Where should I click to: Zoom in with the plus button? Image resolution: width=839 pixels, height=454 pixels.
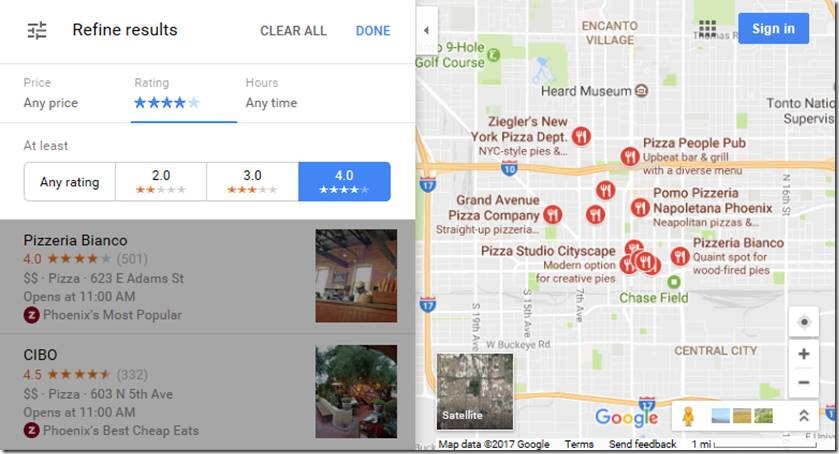pos(803,354)
